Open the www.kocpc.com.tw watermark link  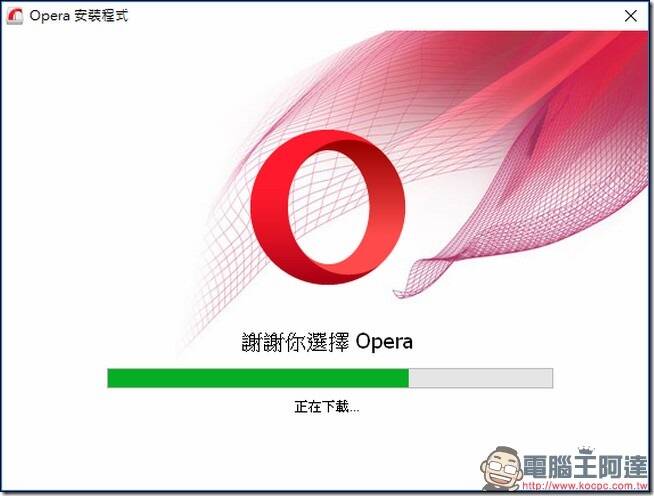tap(584, 486)
